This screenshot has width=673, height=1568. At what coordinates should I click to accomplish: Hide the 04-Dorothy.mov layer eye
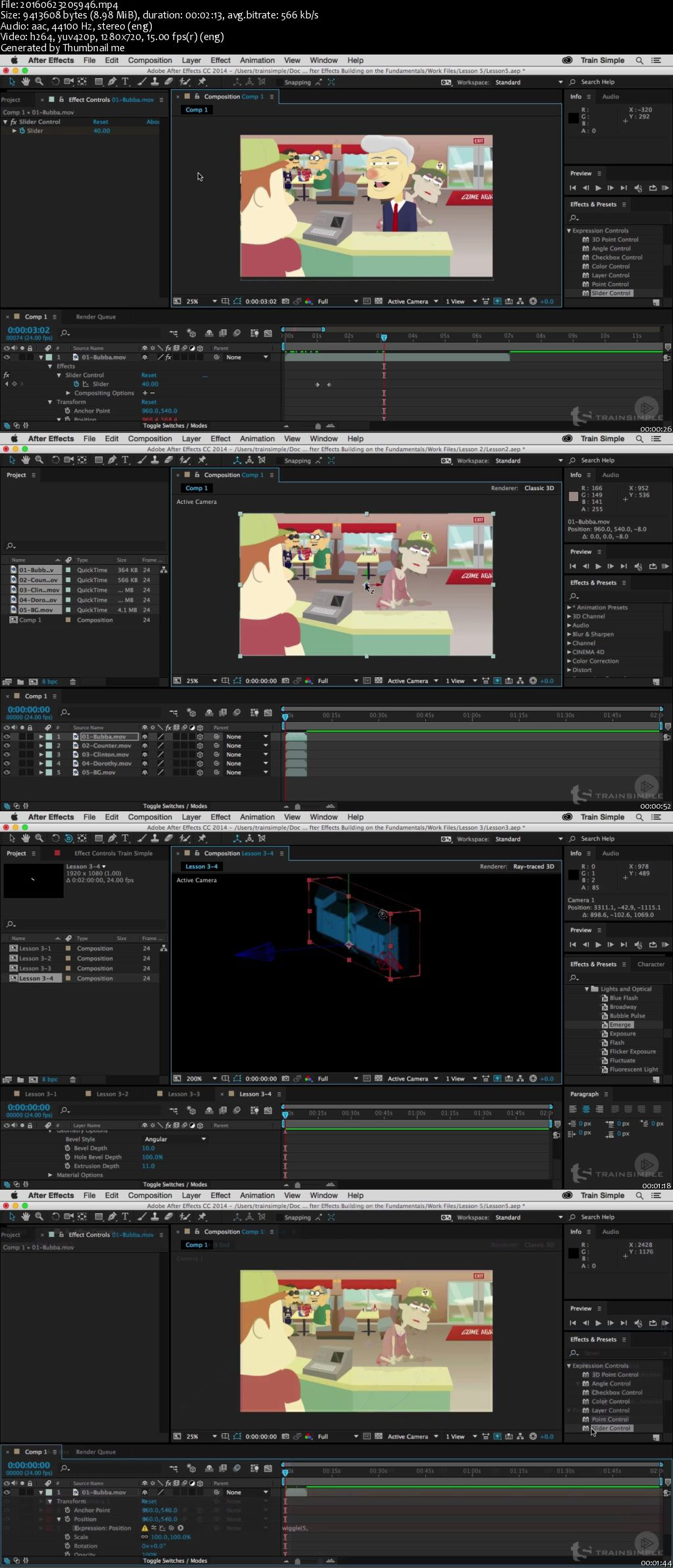[7, 763]
